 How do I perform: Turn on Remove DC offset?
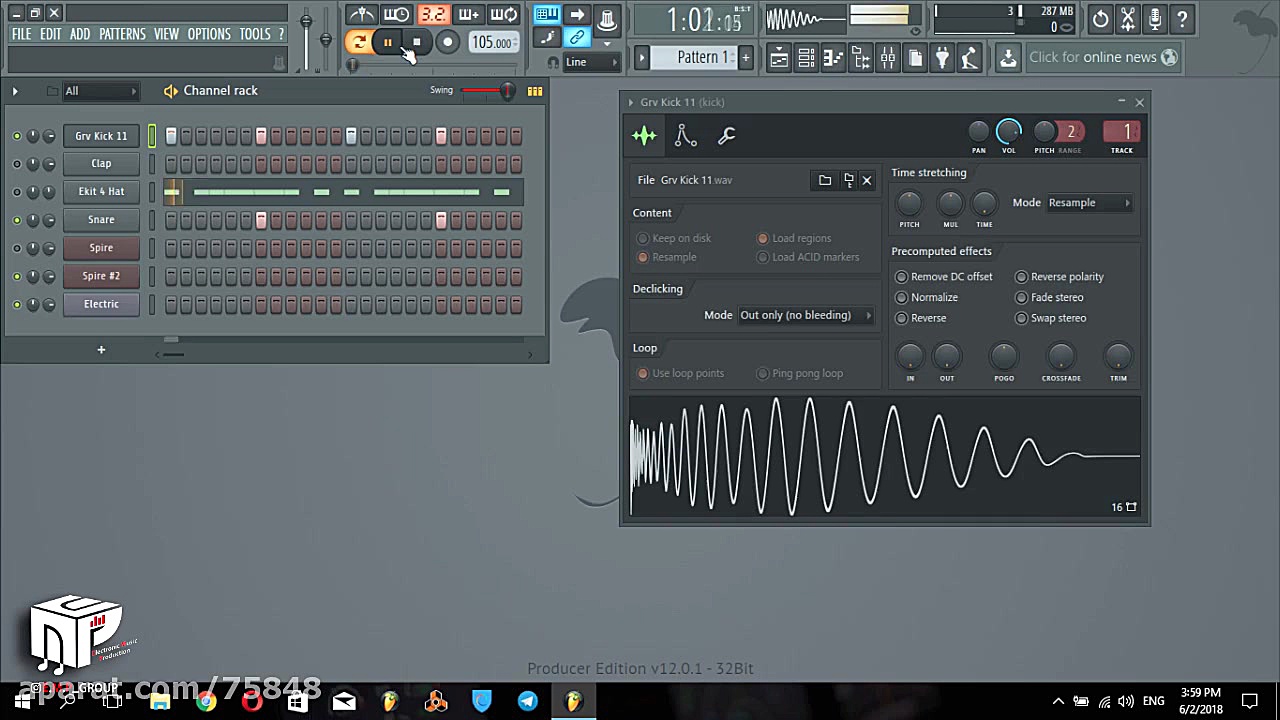[902, 277]
